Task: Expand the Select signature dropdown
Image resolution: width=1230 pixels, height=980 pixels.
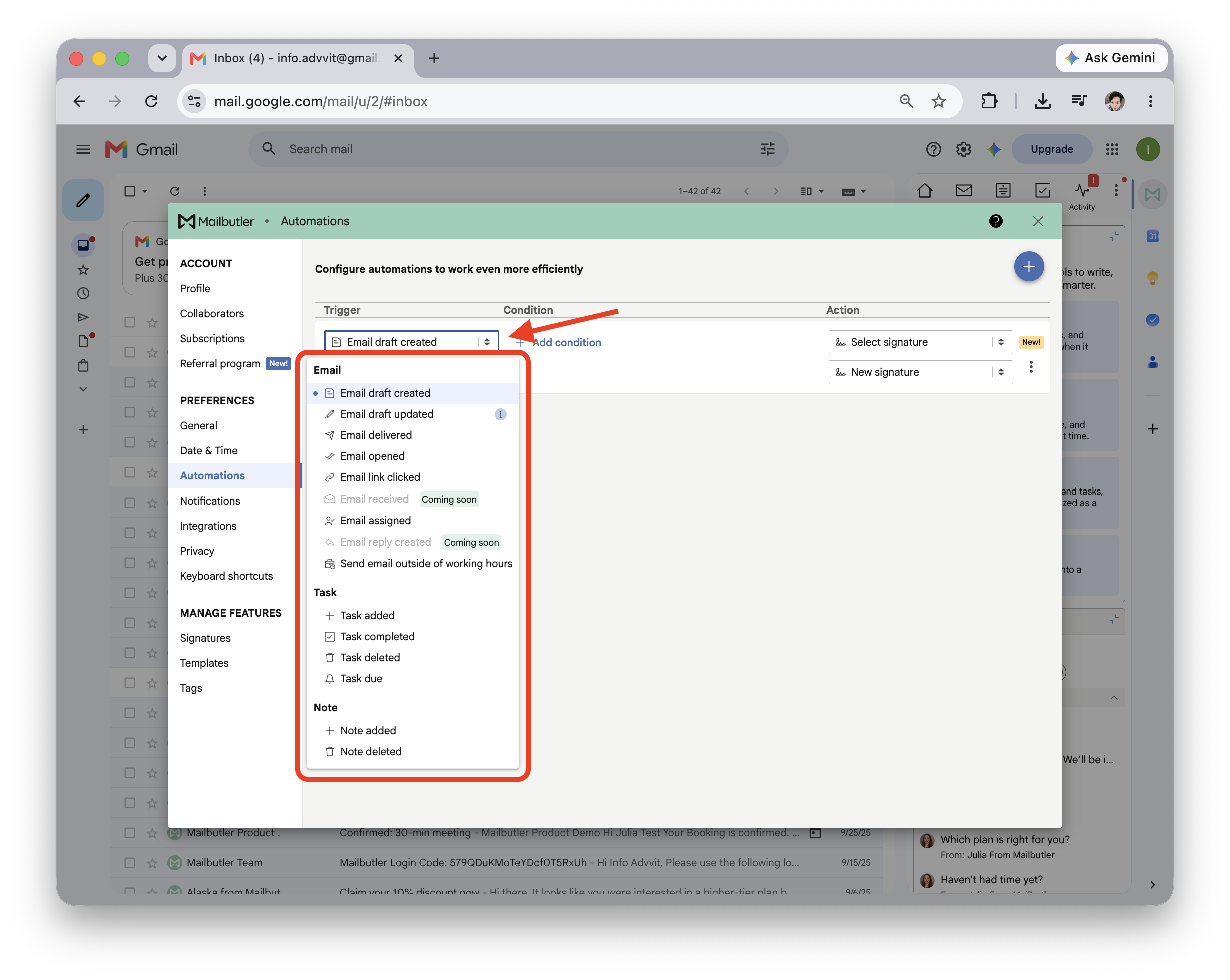Action: [920, 342]
